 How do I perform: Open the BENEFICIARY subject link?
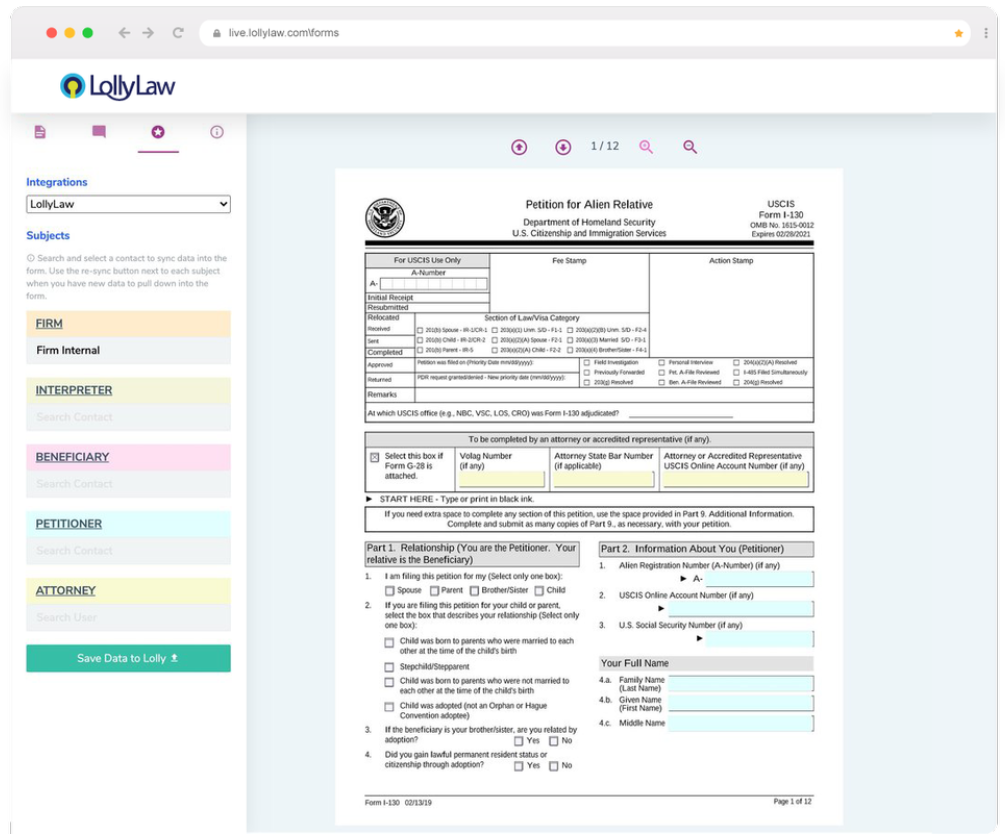[x=72, y=457]
